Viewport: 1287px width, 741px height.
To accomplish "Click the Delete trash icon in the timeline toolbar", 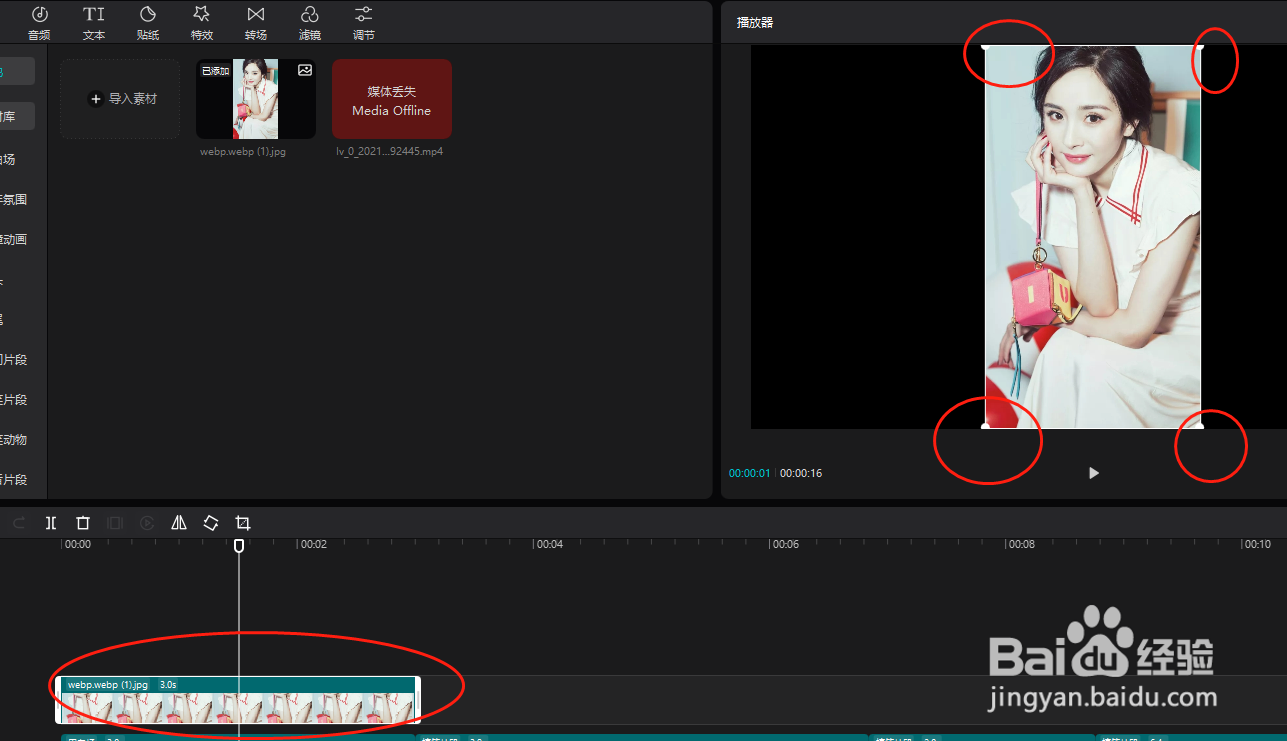I will pyautogui.click(x=83, y=523).
